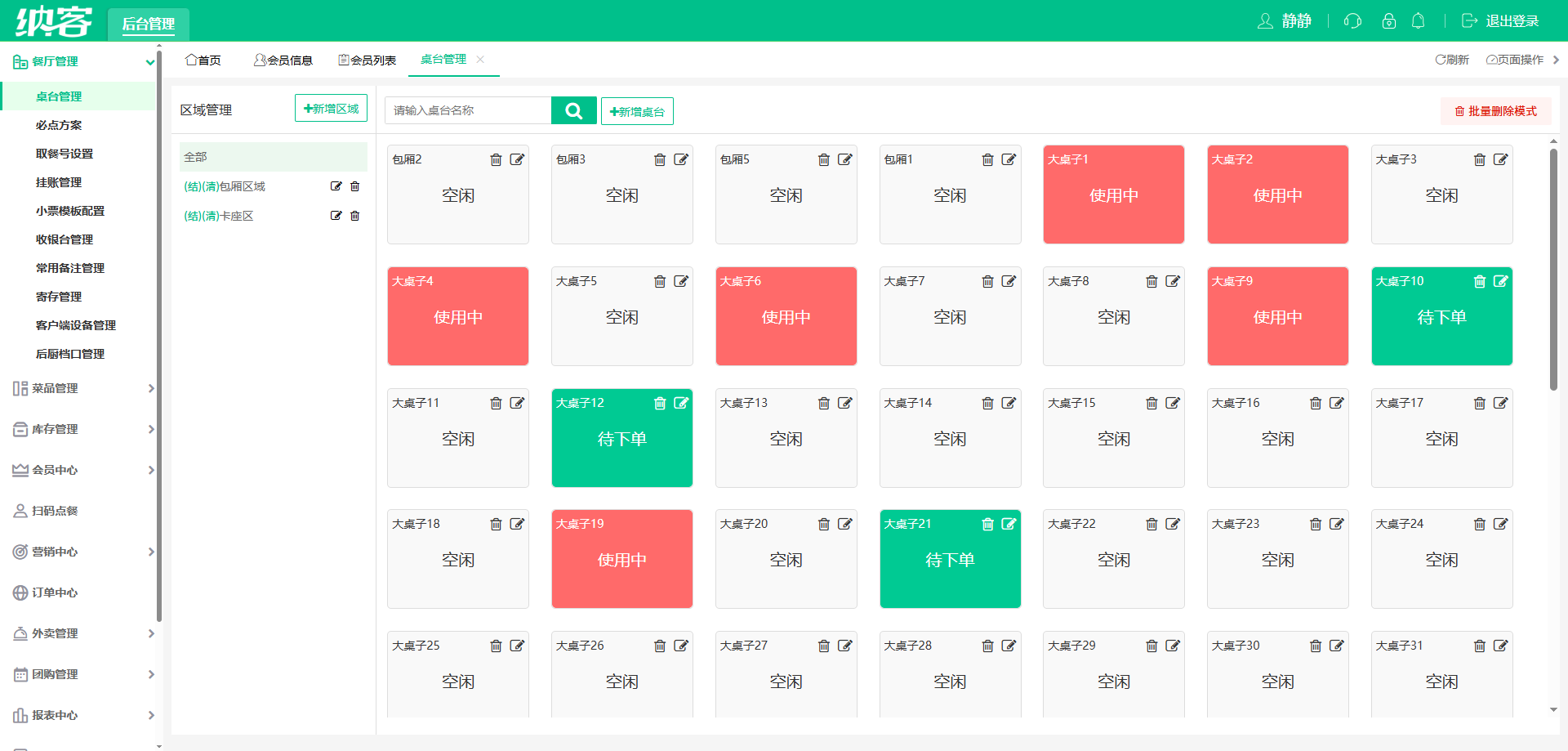Open 必点方案 in the sidebar
This screenshot has width=1568, height=751.
tap(59, 125)
